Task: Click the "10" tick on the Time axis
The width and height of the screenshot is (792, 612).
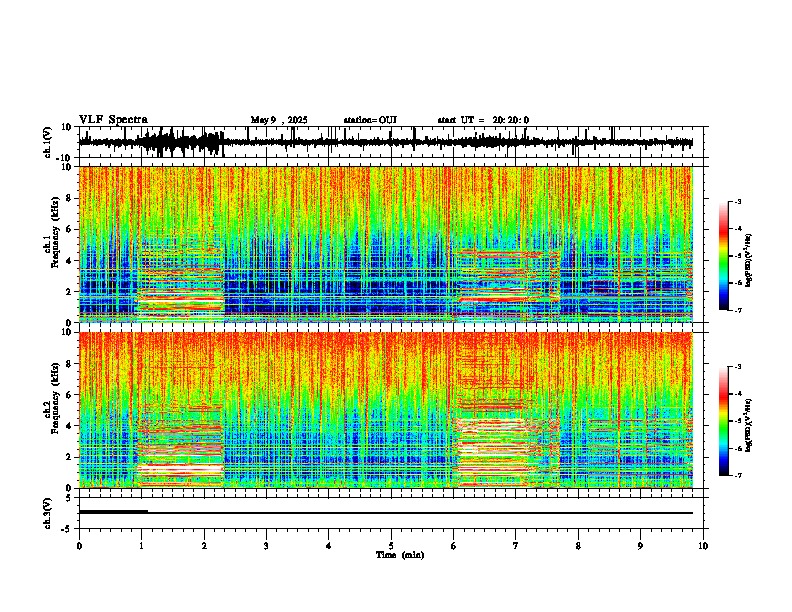Action: coord(703,546)
